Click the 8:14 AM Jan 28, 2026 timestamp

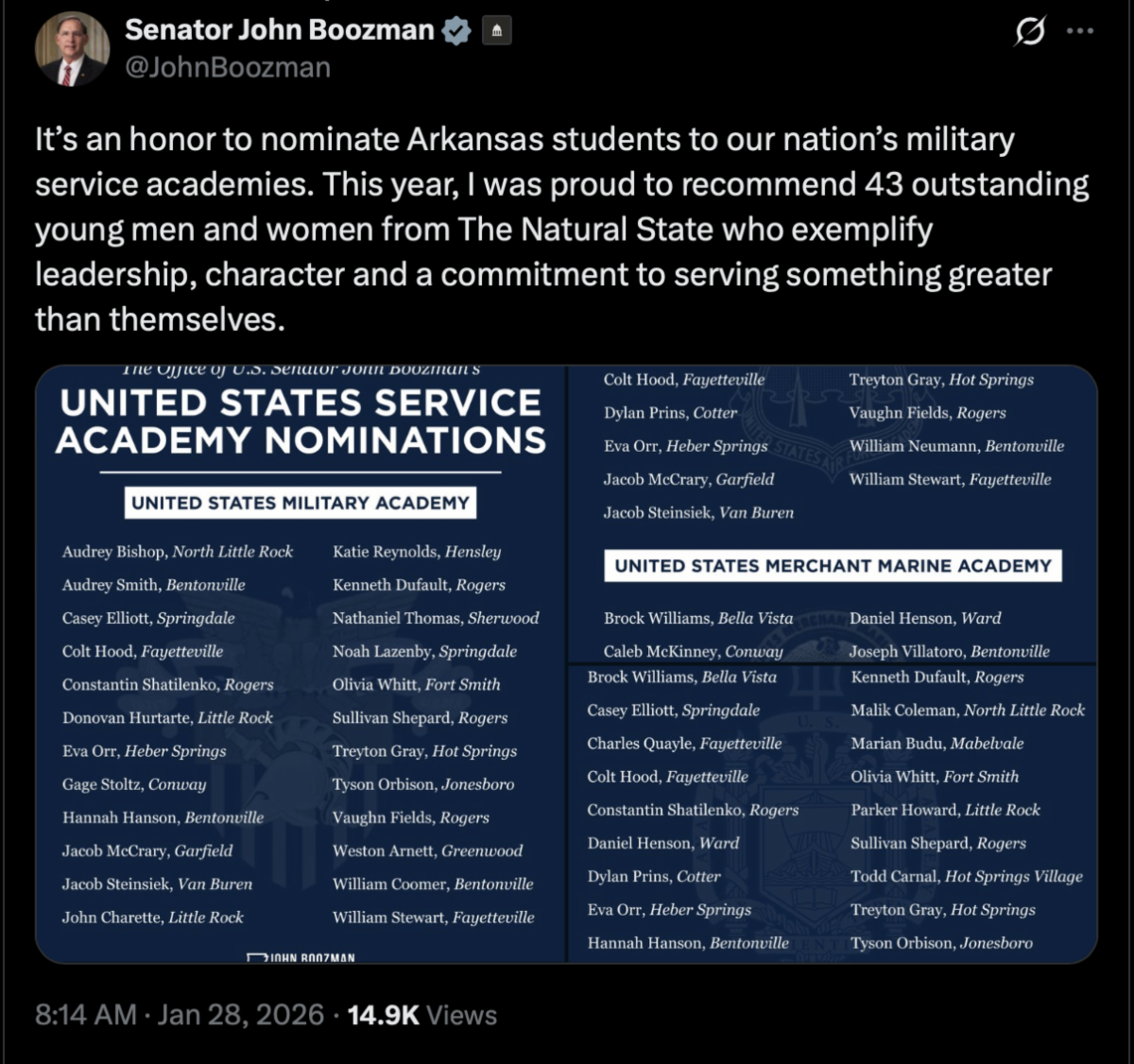180,1015
